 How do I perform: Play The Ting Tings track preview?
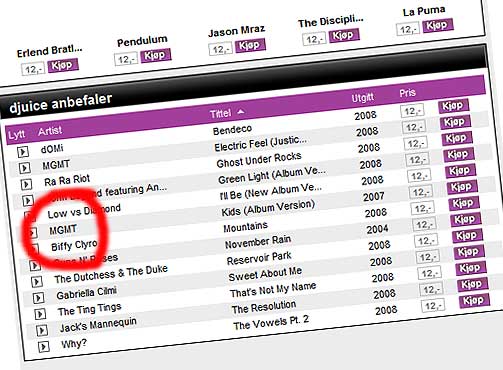(x=40, y=314)
